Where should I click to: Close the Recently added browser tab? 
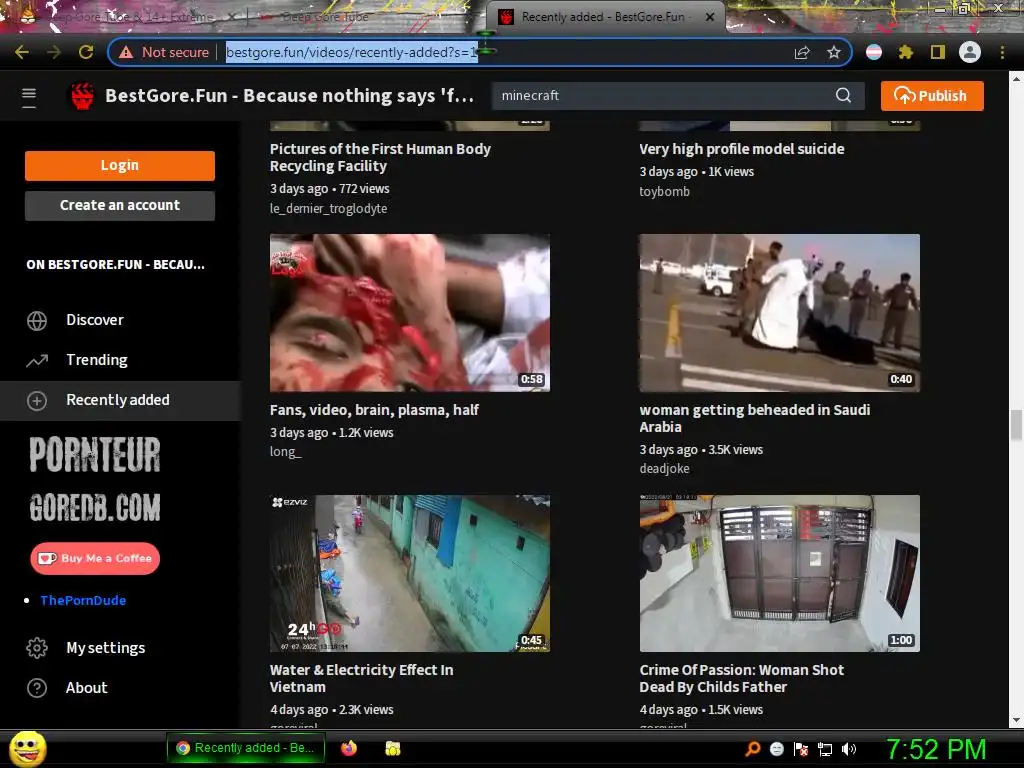pos(710,17)
